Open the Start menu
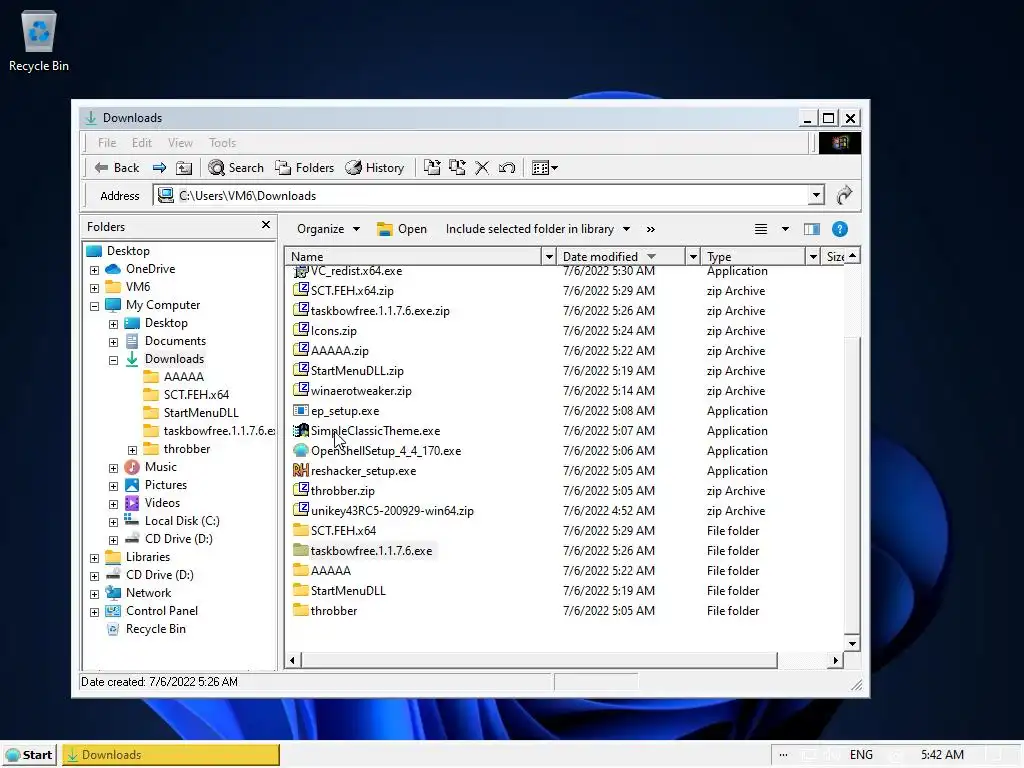The width and height of the screenshot is (1024, 768). pos(29,755)
